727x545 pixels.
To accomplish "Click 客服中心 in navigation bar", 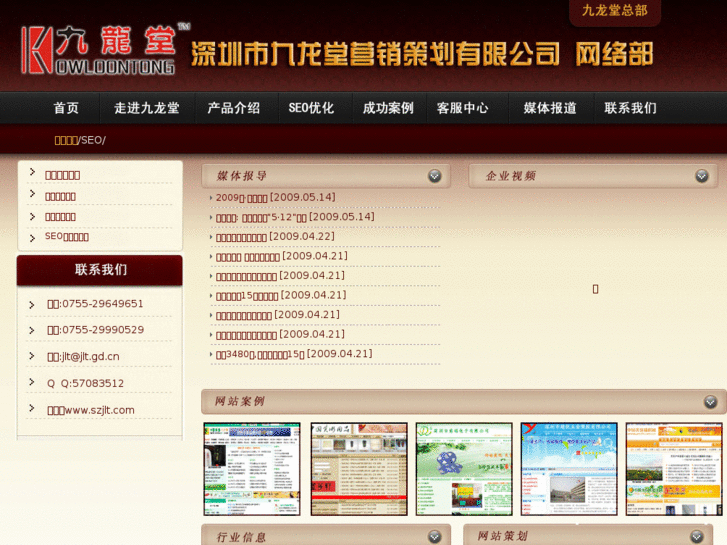I will [462, 108].
